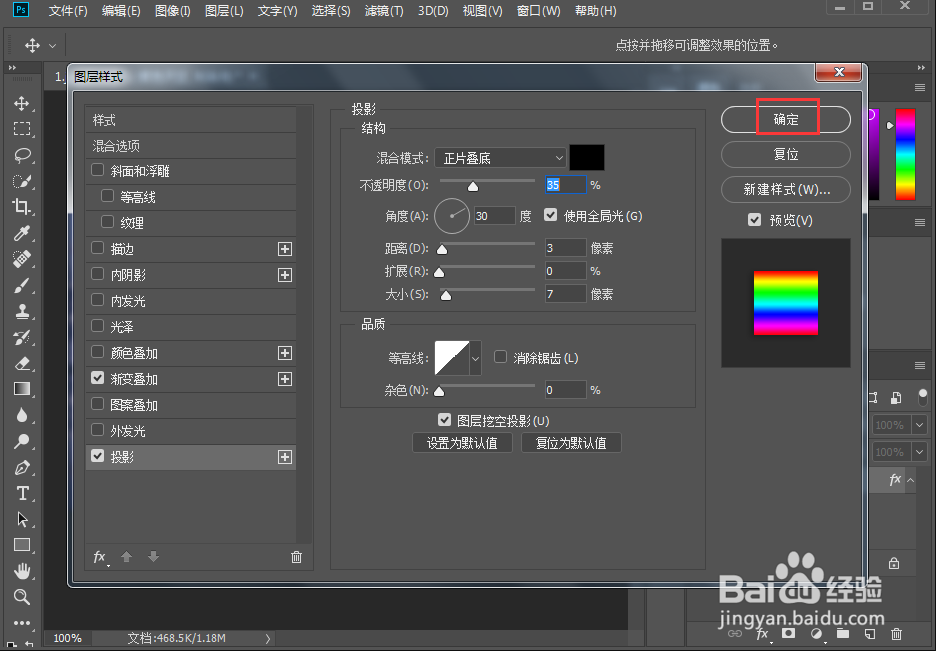Select the Spot Healing Brush tool

(22, 259)
